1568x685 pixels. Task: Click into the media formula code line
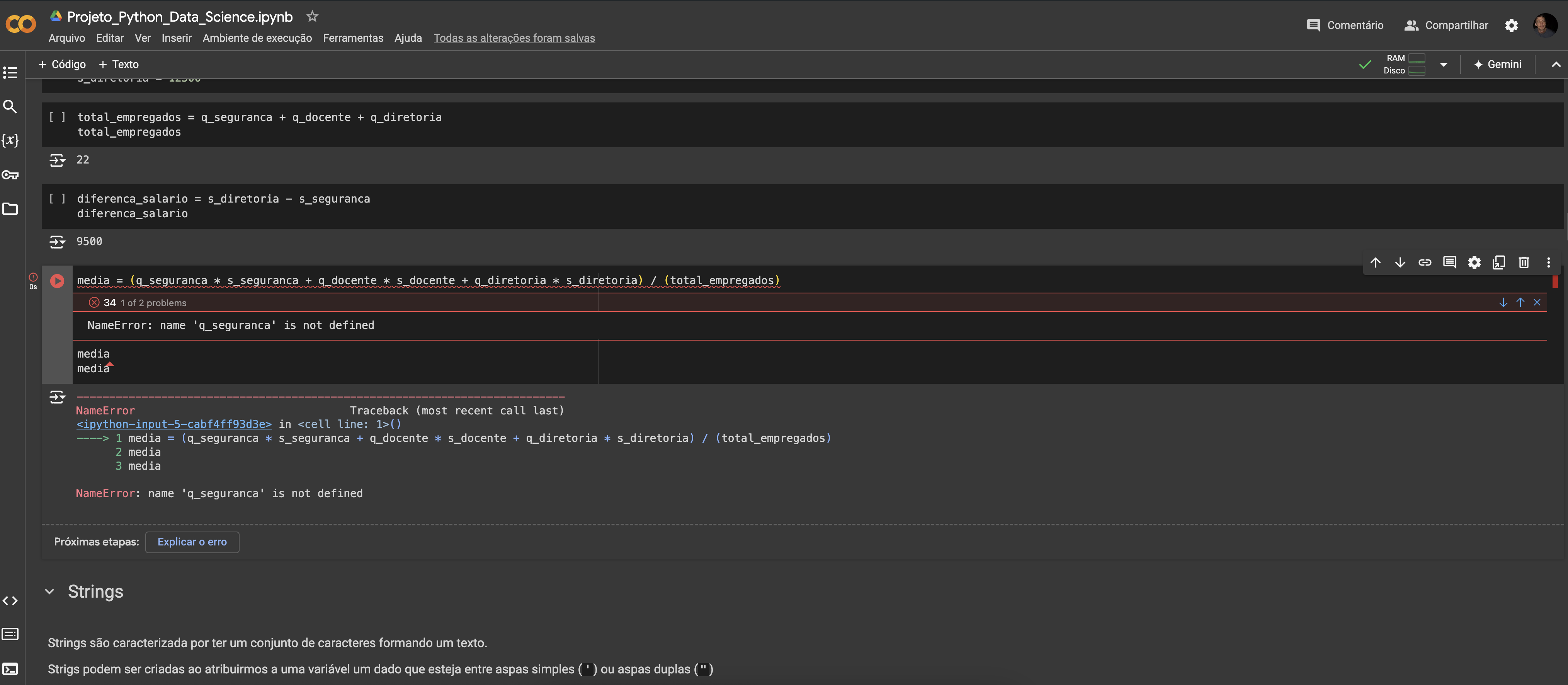429,281
